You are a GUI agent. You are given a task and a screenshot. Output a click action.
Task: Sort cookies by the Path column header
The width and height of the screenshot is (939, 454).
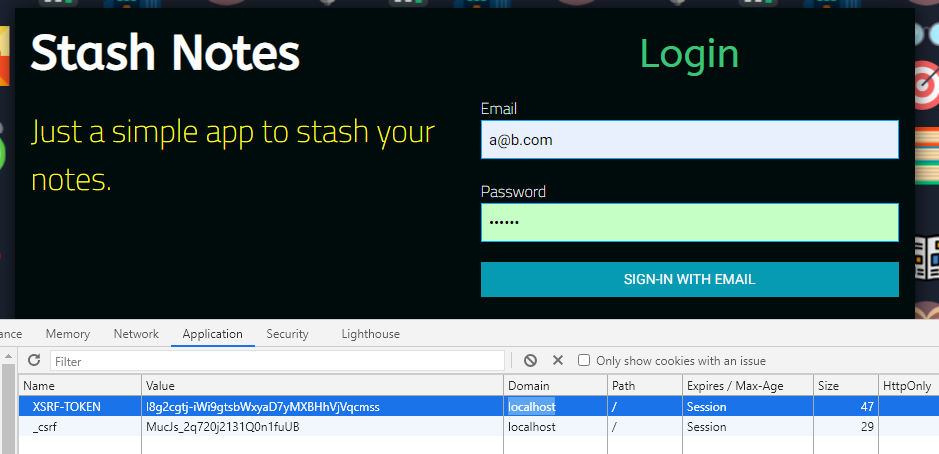[645, 386]
